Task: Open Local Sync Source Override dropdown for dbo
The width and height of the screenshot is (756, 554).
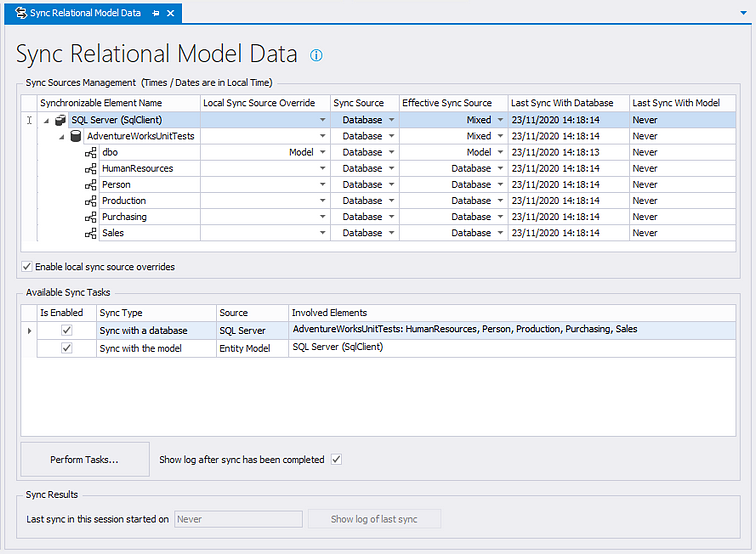Action: click(323, 153)
